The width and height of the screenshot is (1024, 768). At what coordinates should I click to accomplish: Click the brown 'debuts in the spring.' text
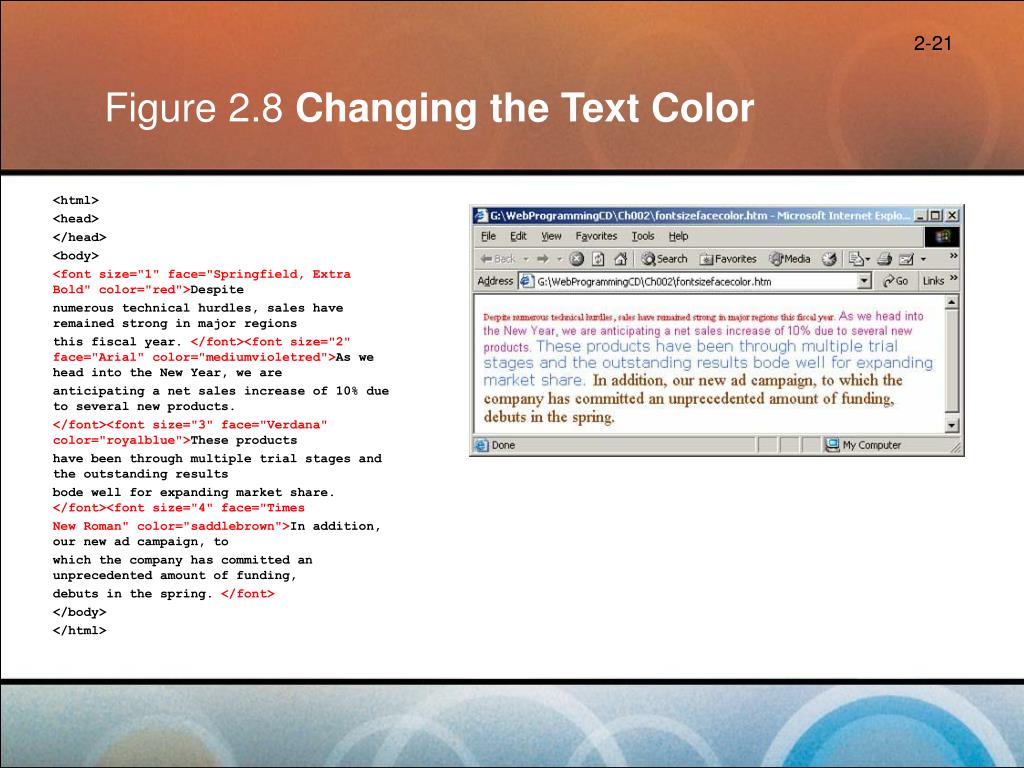[549, 417]
